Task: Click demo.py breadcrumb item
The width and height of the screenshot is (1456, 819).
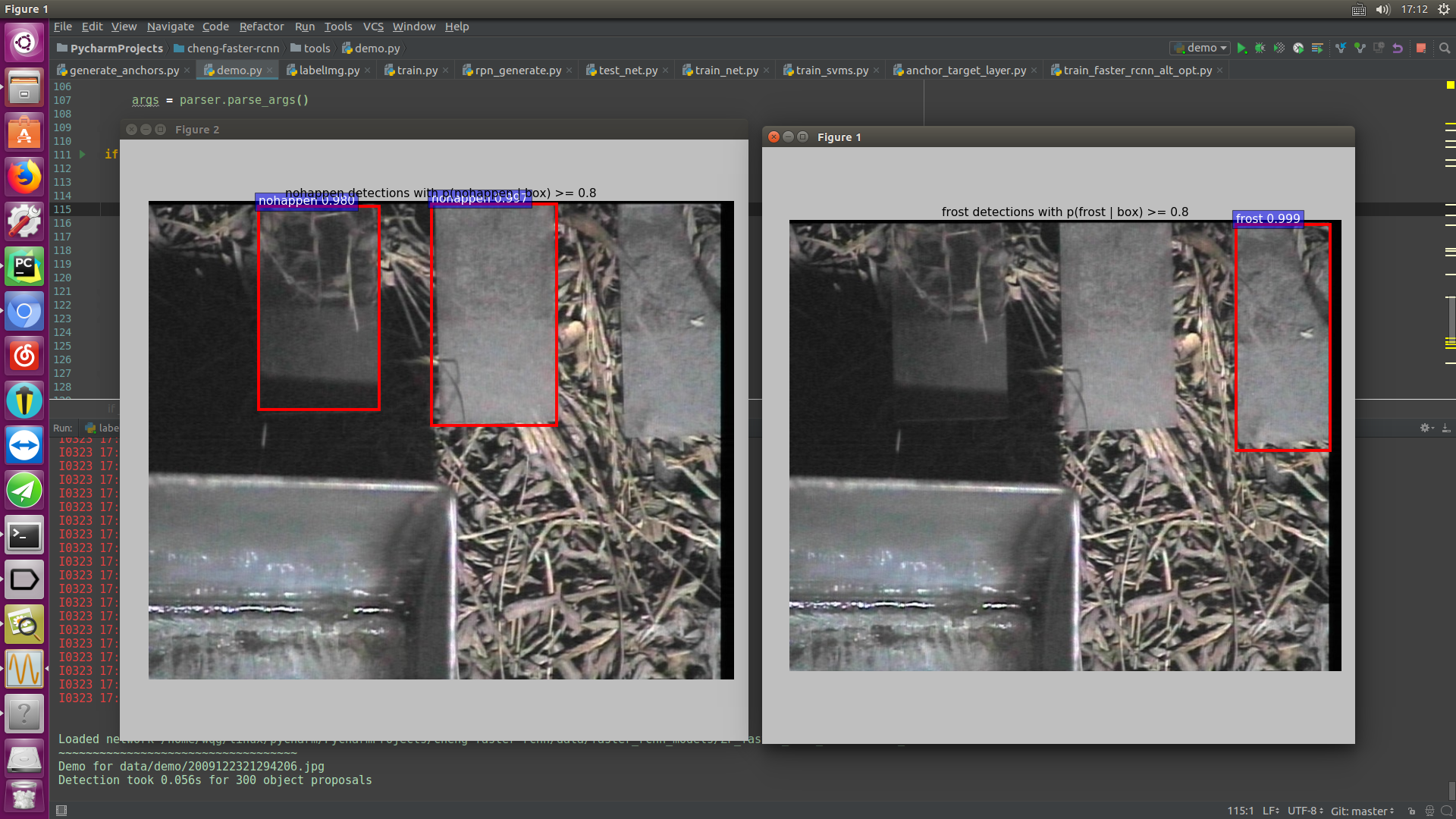Action: pyautogui.click(x=371, y=49)
